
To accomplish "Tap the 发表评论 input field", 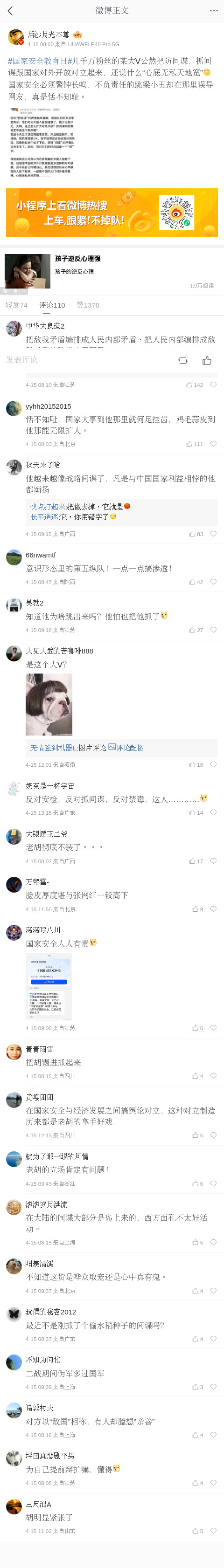I will click(85, 360).
